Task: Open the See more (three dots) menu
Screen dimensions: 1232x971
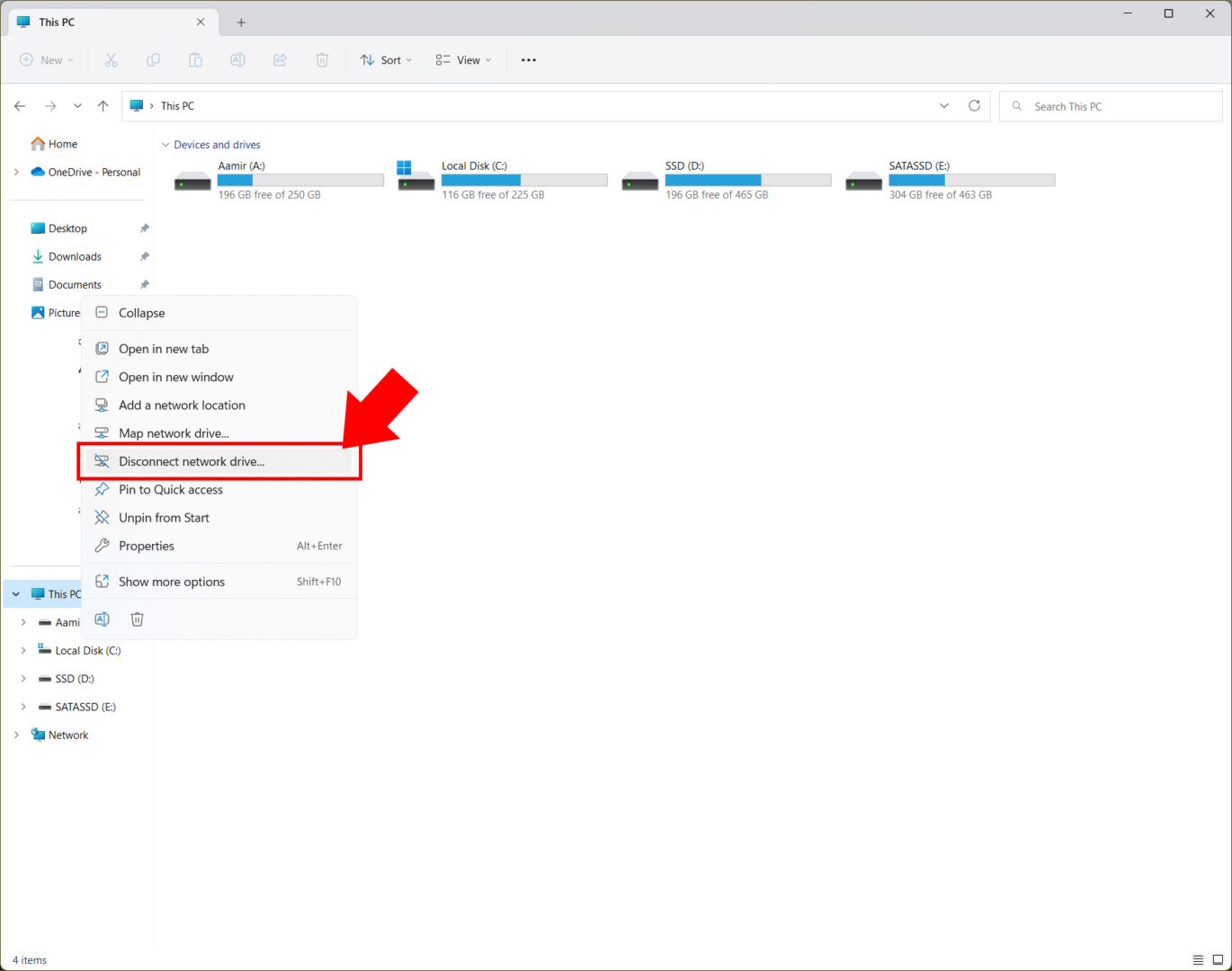Action: click(x=529, y=60)
